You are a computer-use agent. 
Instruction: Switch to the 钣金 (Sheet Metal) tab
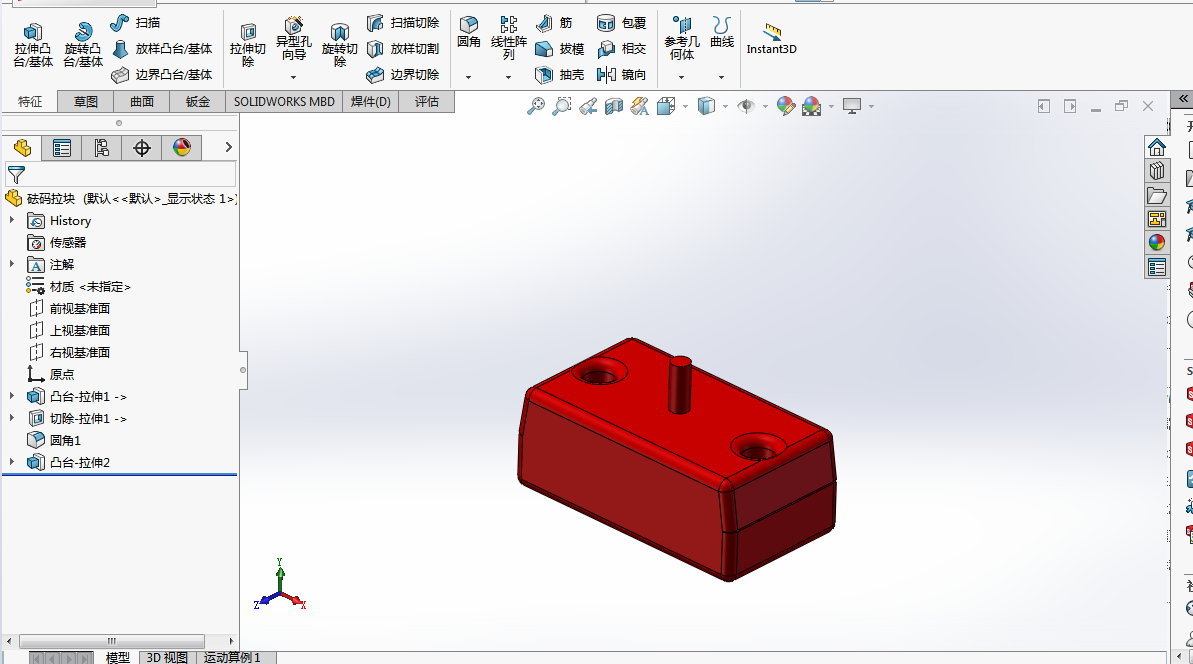pyautogui.click(x=198, y=102)
